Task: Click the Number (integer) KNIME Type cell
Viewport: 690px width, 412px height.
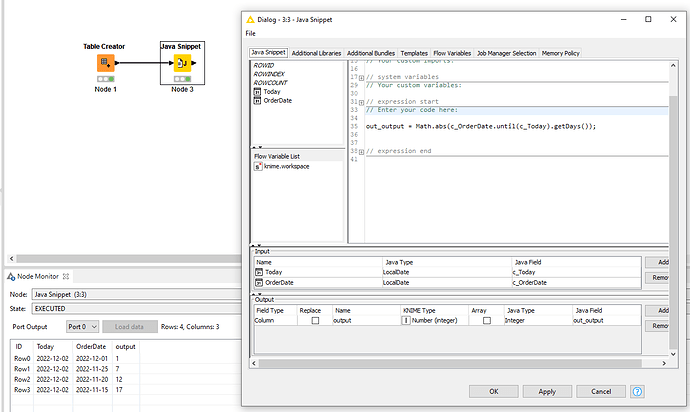Action: [434, 320]
